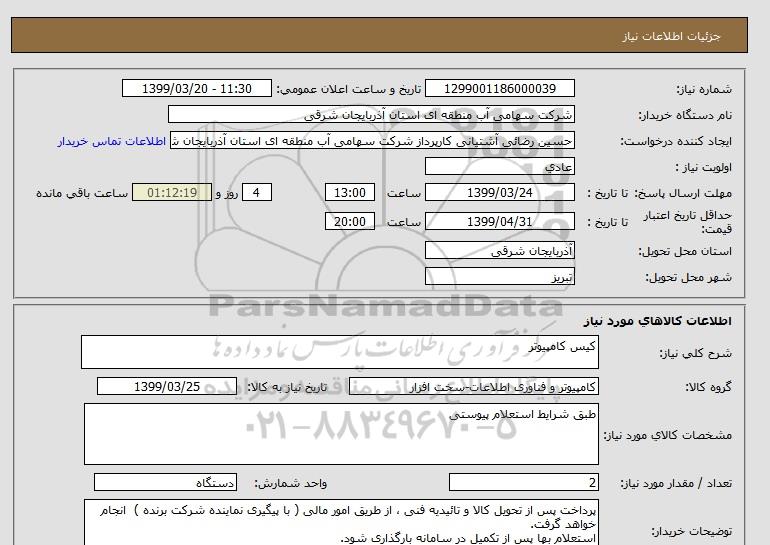Click the quantity field showing 2
The width and height of the screenshot is (770, 545).
point(523,483)
